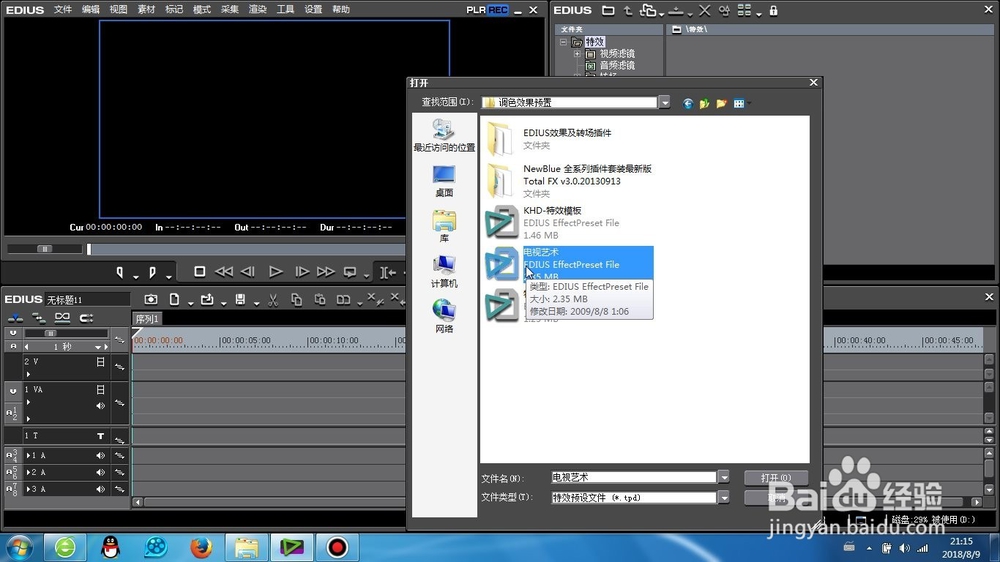Click the new sequence page icon
The width and height of the screenshot is (1000, 562).
click(174, 299)
